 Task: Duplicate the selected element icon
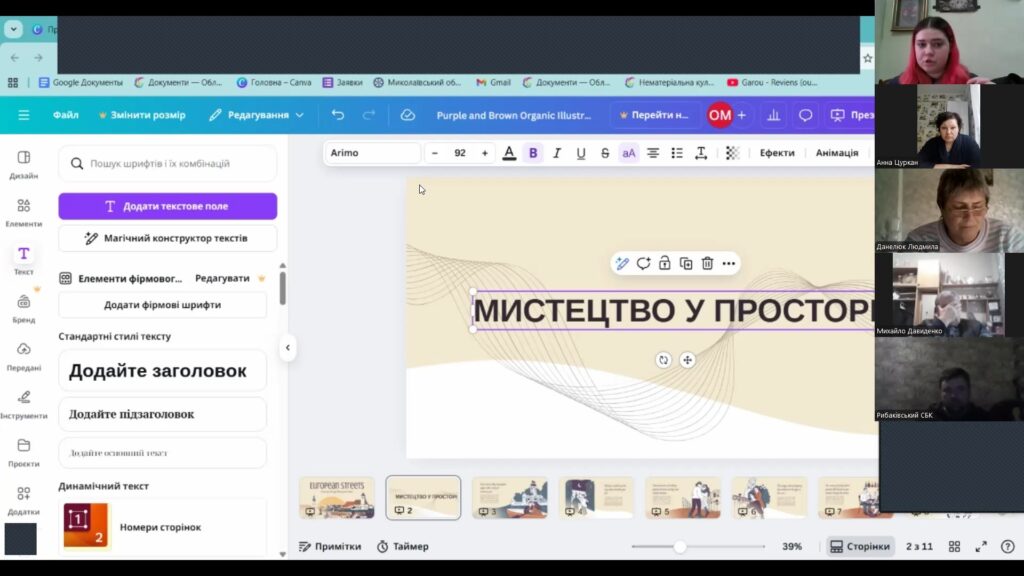[x=686, y=263]
